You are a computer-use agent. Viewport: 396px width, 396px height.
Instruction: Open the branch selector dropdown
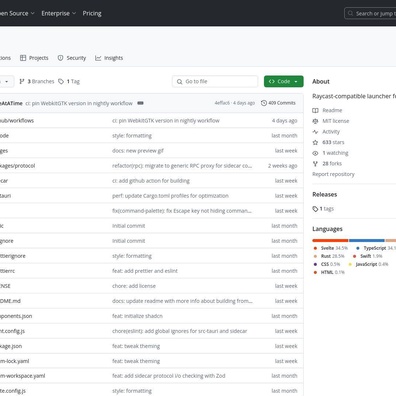tap(7, 81)
